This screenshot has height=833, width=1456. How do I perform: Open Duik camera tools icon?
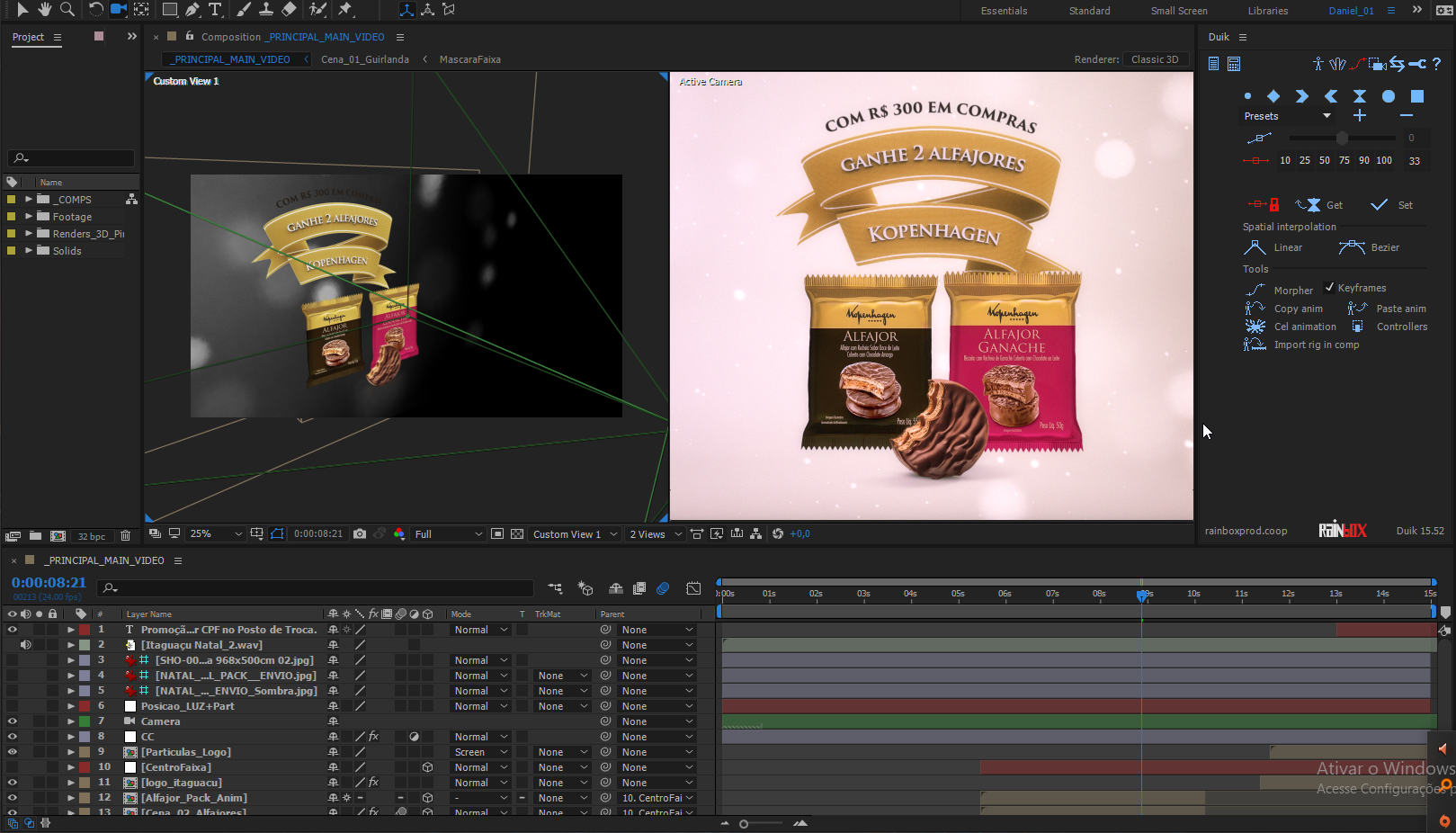click(1377, 64)
